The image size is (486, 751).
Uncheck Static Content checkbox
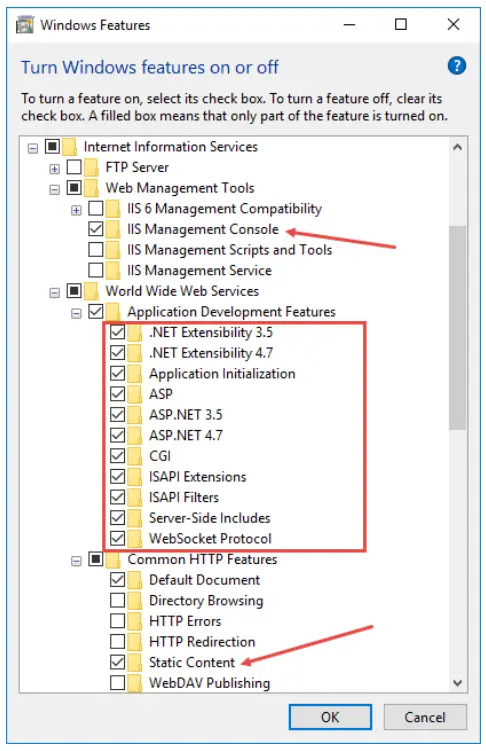pyautogui.click(x=118, y=662)
